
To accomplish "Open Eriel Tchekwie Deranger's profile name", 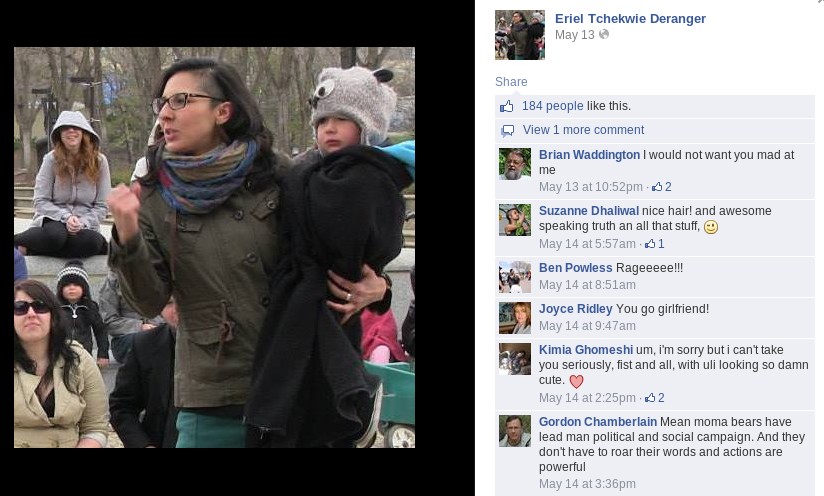I will click(630, 18).
